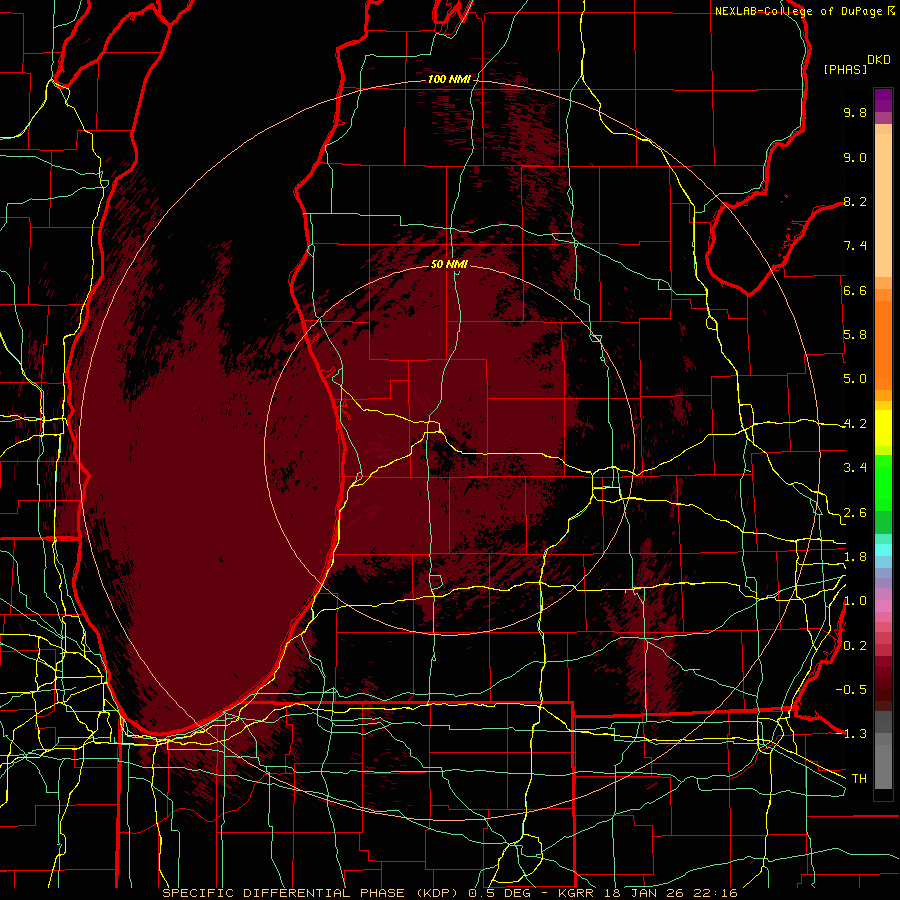Click the 9.0 scale value

(855, 157)
